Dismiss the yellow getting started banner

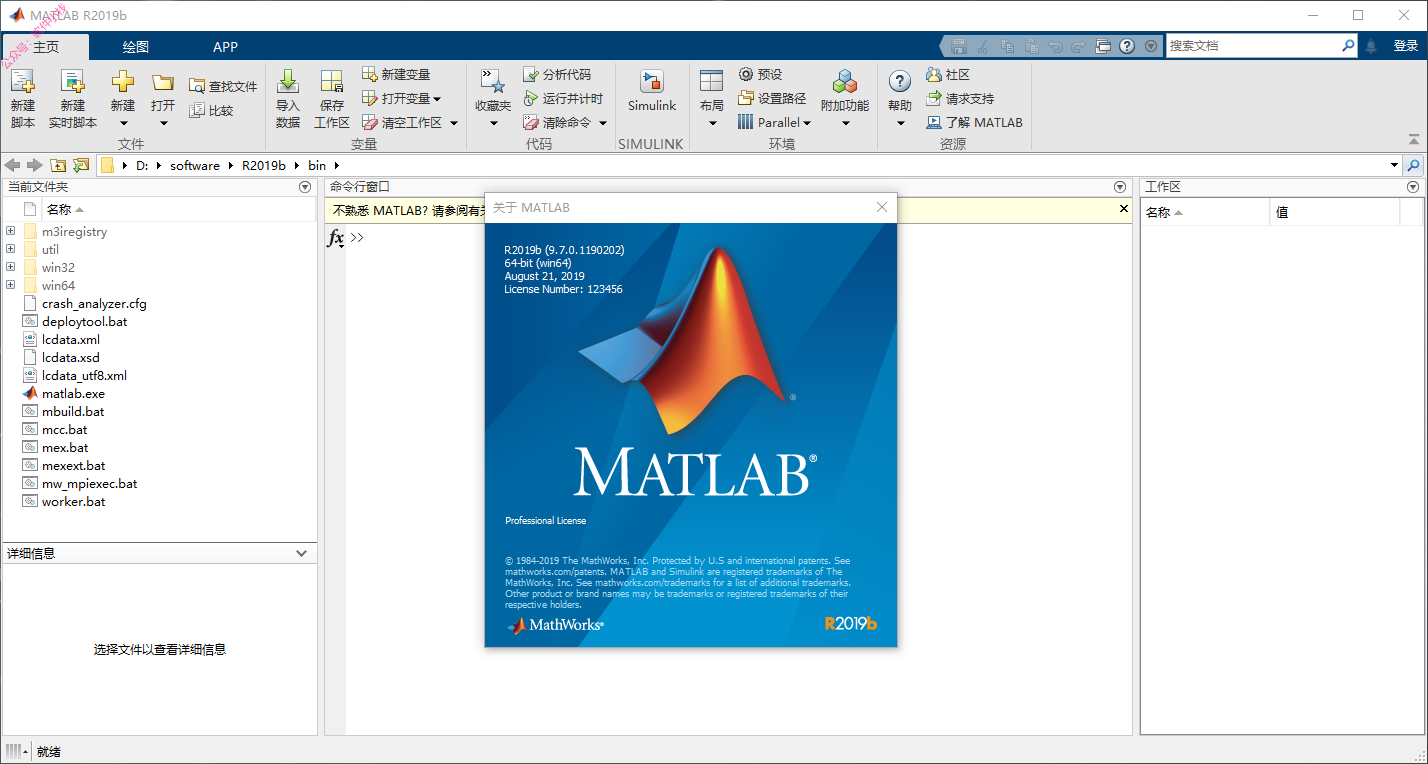pos(1123,210)
